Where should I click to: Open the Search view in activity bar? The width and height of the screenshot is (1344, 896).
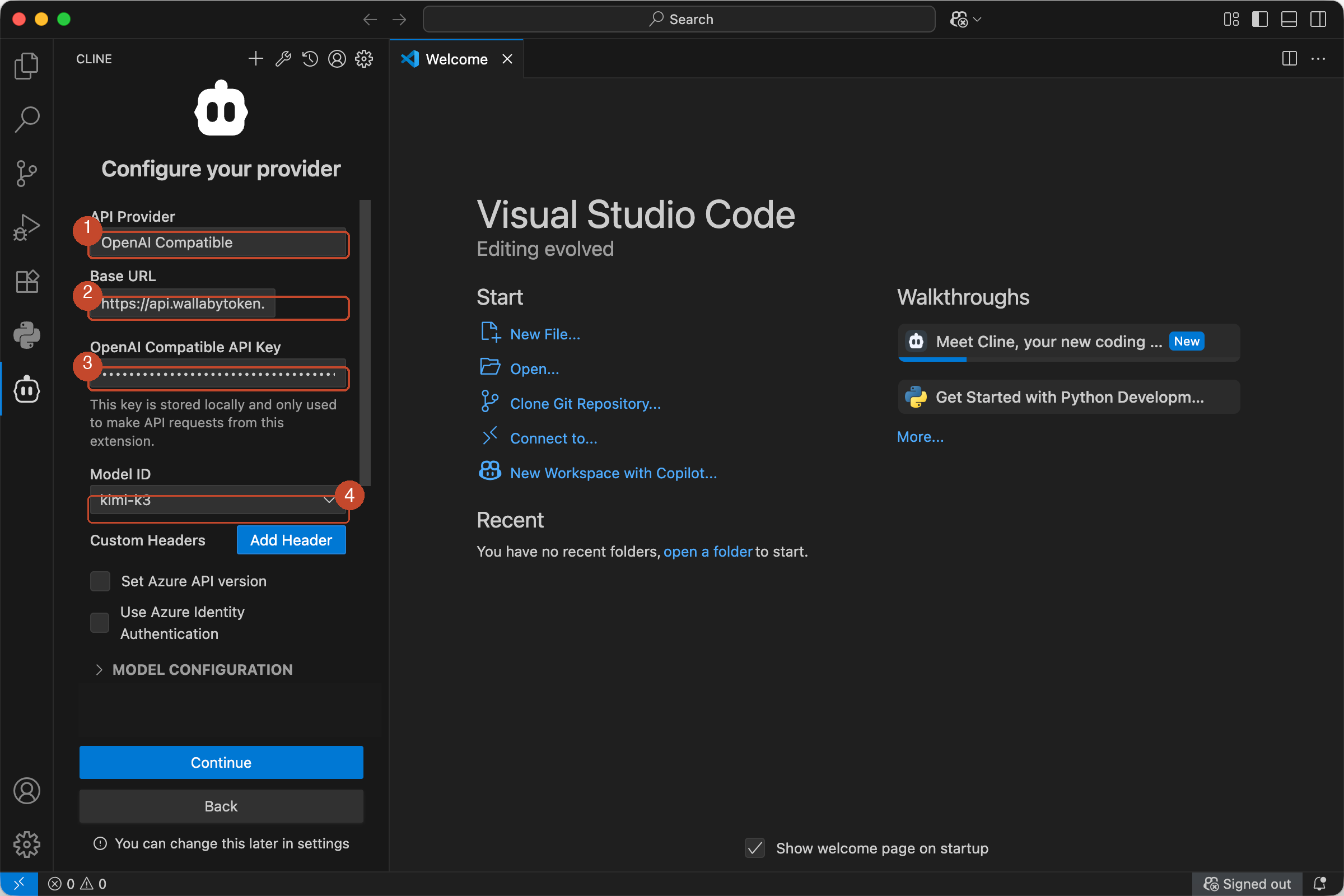point(26,119)
